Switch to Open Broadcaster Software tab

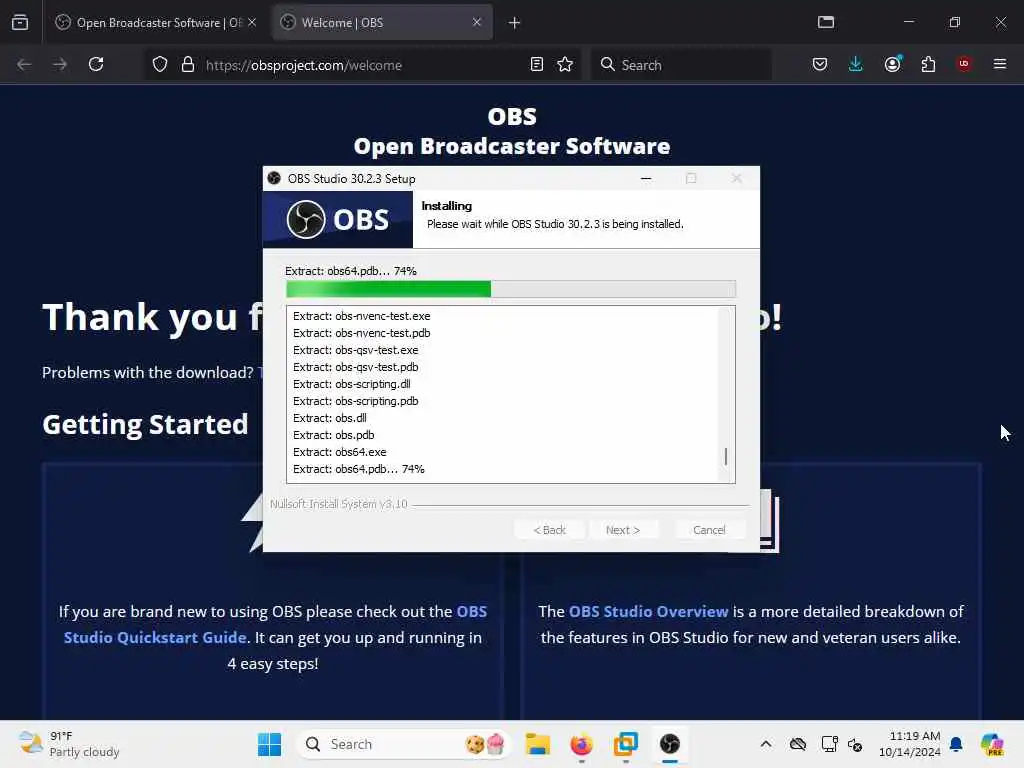click(x=155, y=22)
